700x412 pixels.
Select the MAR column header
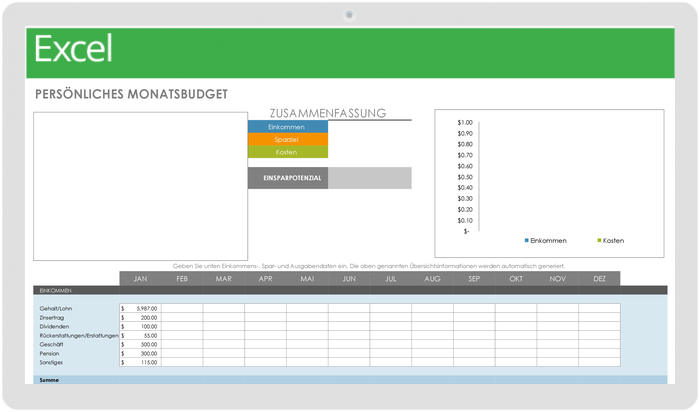224,279
